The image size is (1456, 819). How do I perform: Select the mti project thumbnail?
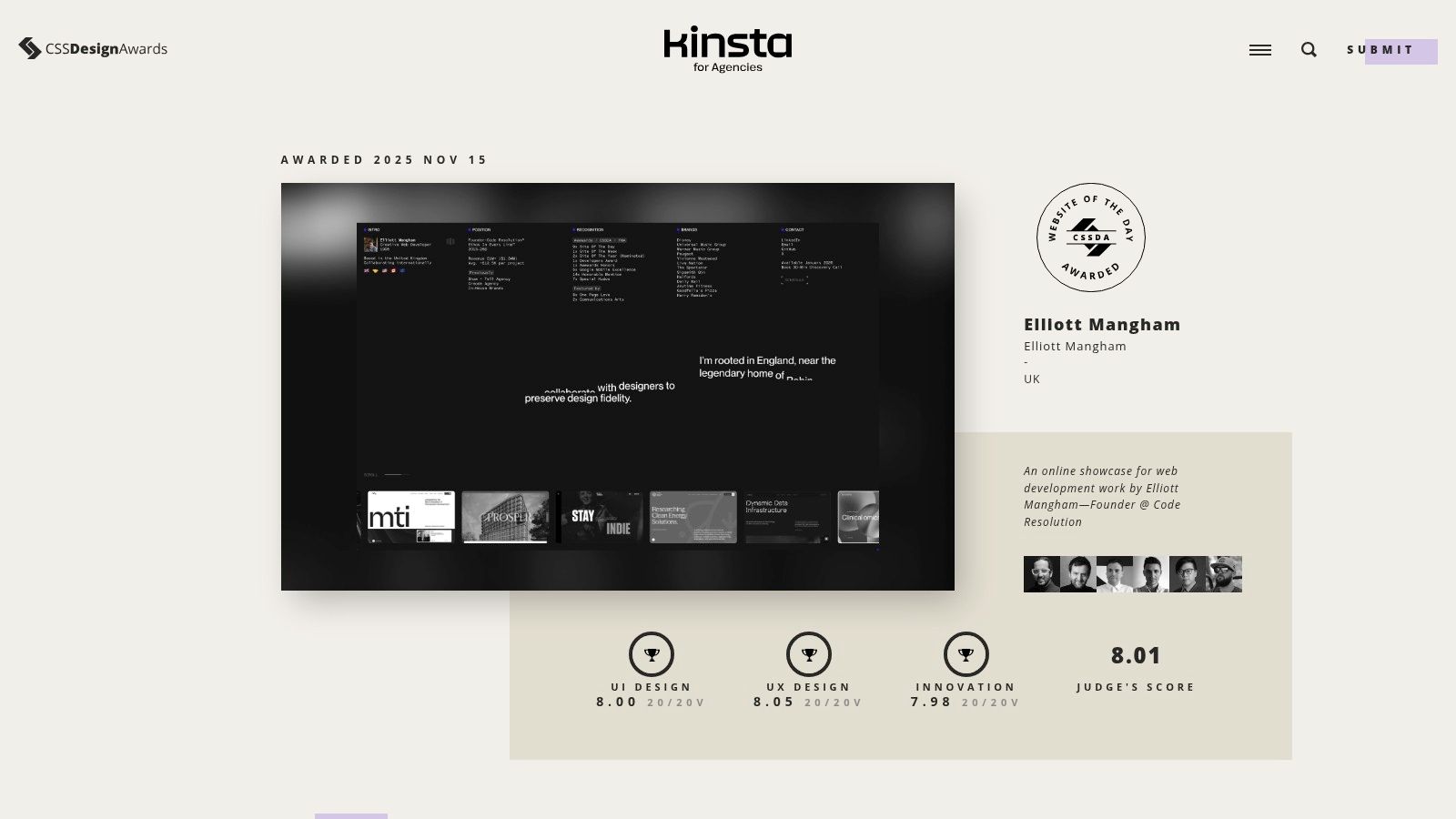(x=409, y=516)
